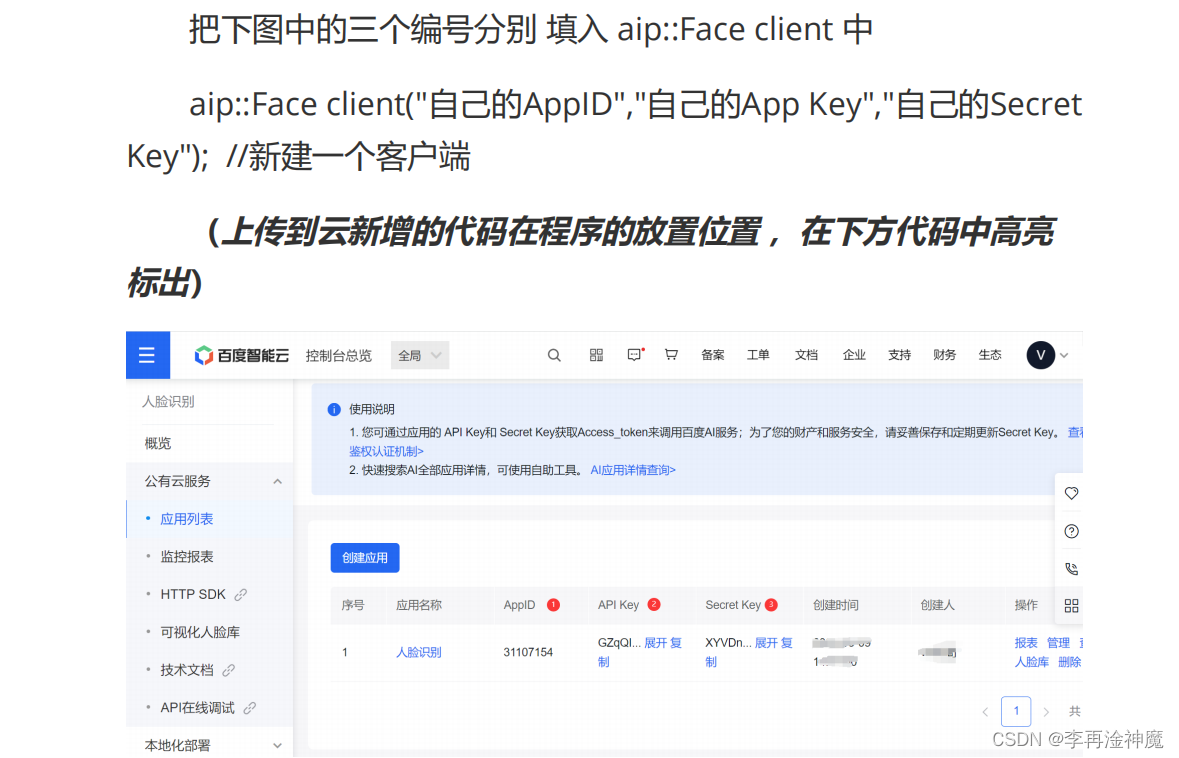Screen dimensions: 1179x758
Task: Open API在线调试 in the sidebar
Action: point(197,708)
